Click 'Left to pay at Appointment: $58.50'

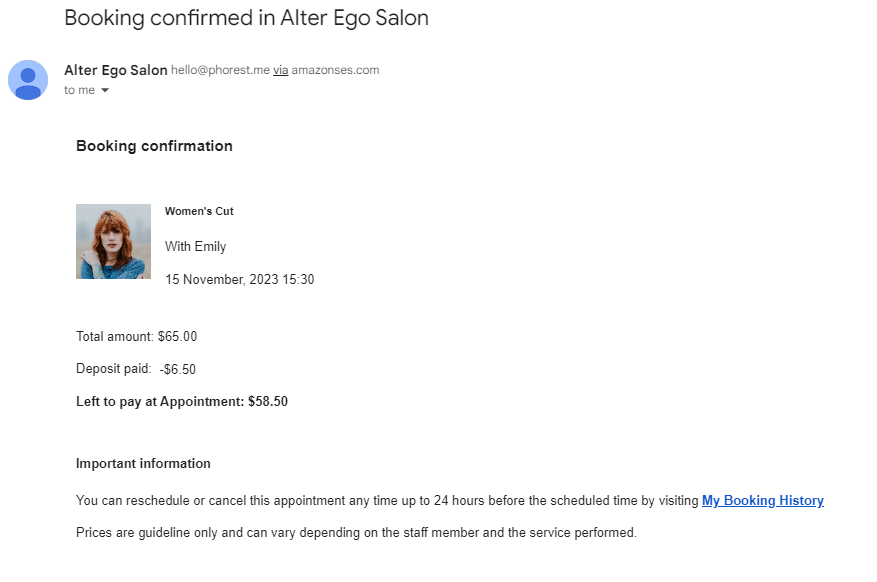(182, 401)
